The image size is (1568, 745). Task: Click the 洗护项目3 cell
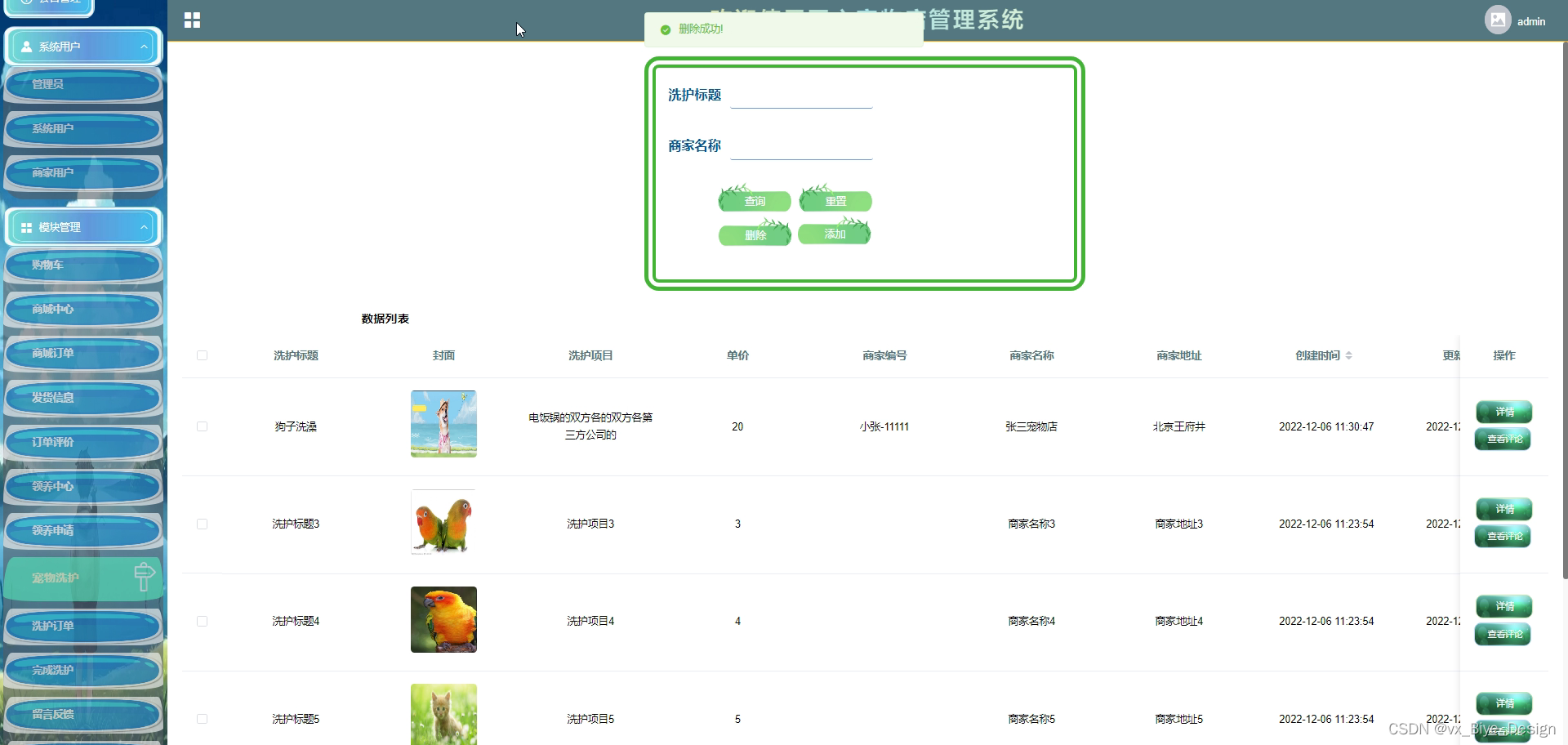590,524
